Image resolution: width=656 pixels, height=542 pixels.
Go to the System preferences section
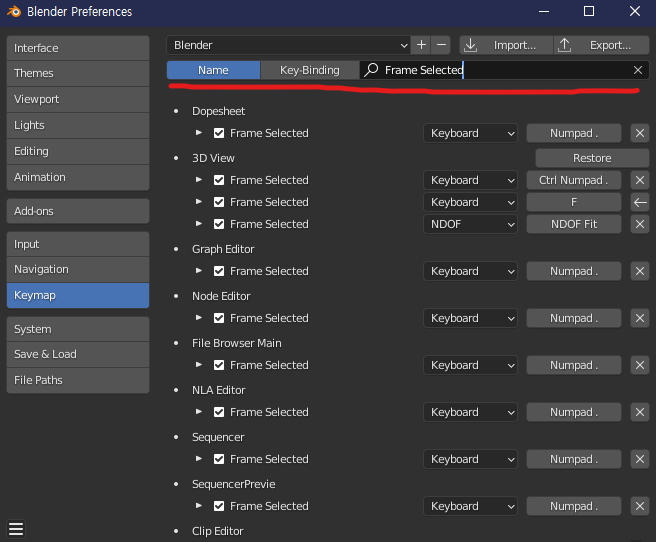coord(78,329)
